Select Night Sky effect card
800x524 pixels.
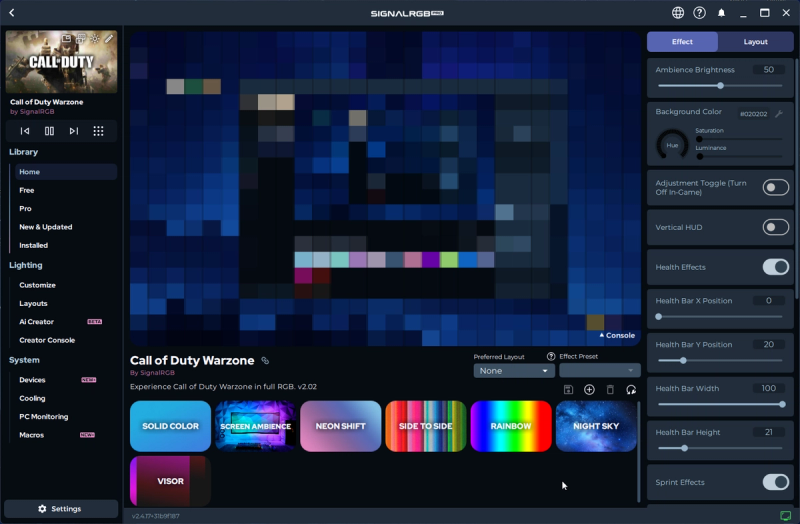pos(596,426)
